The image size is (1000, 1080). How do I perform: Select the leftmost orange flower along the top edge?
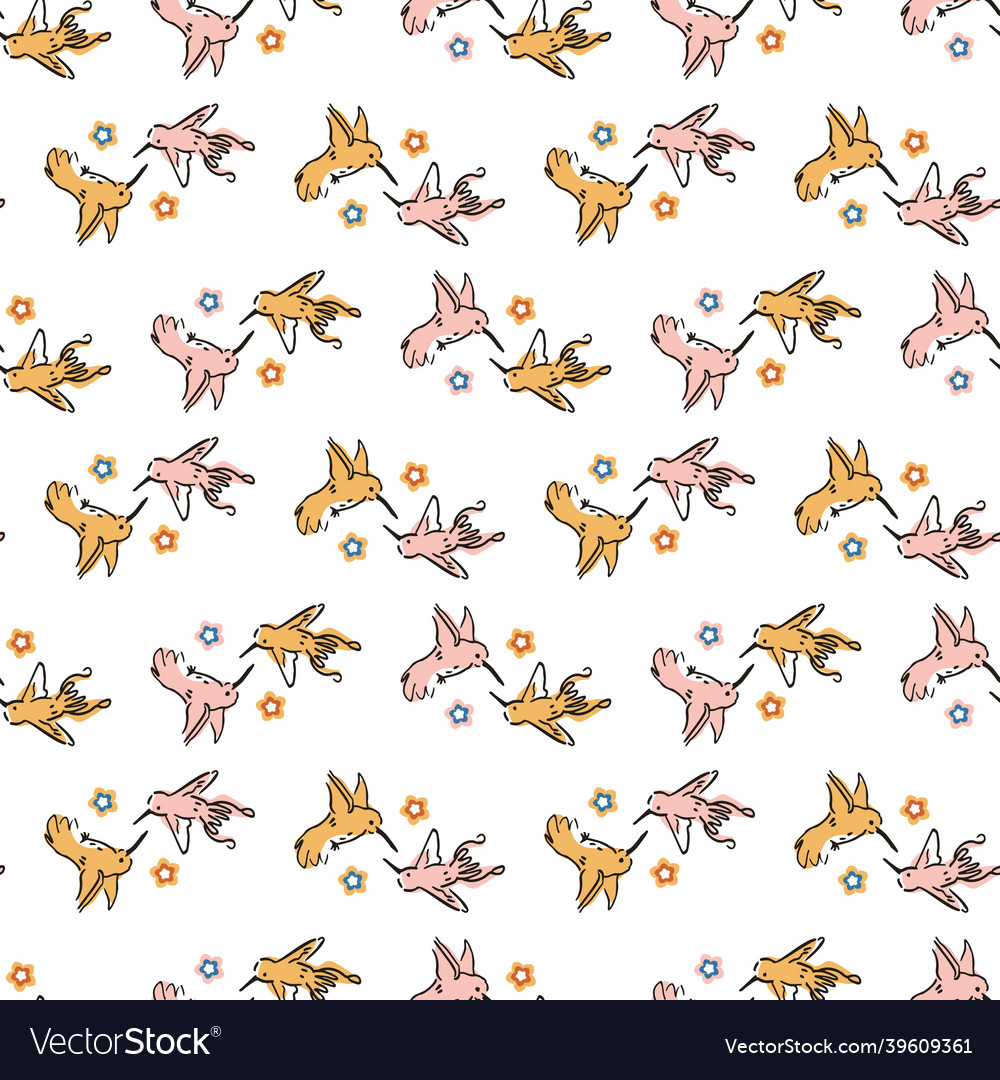(x=270, y=39)
